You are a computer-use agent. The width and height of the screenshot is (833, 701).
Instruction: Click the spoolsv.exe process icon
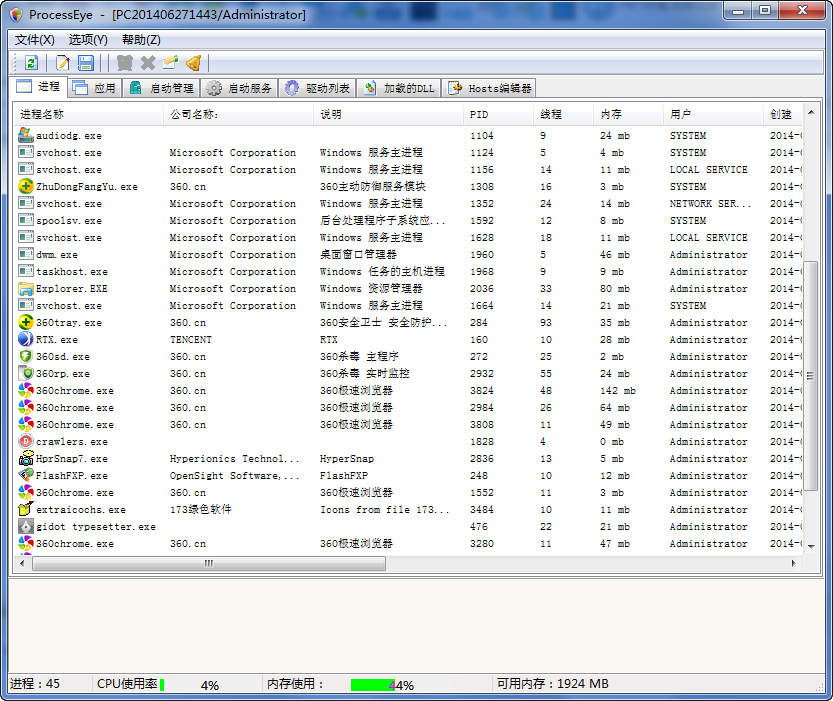point(26,220)
